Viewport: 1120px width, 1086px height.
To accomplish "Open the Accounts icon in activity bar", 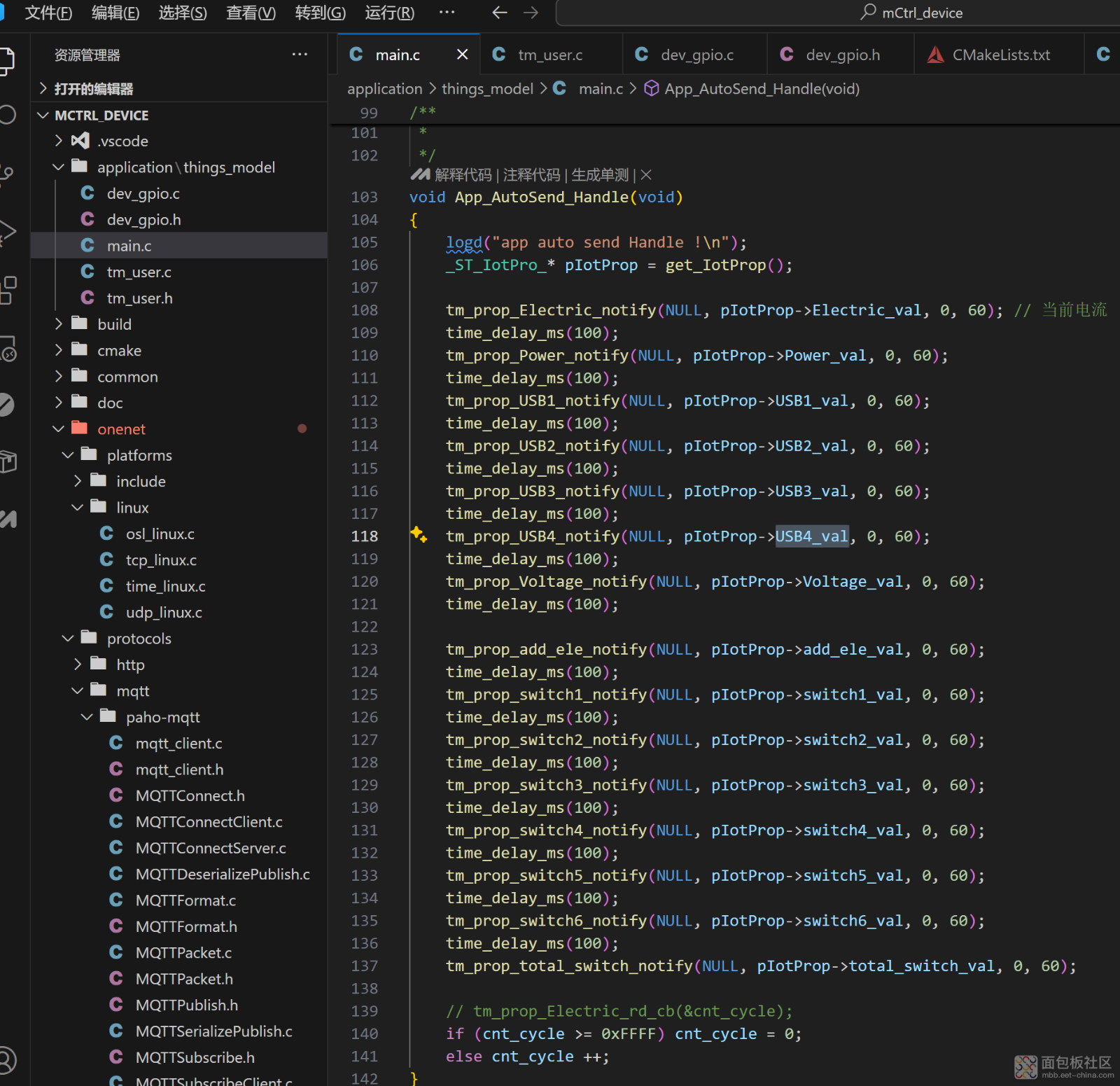I will coord(6,1059).
